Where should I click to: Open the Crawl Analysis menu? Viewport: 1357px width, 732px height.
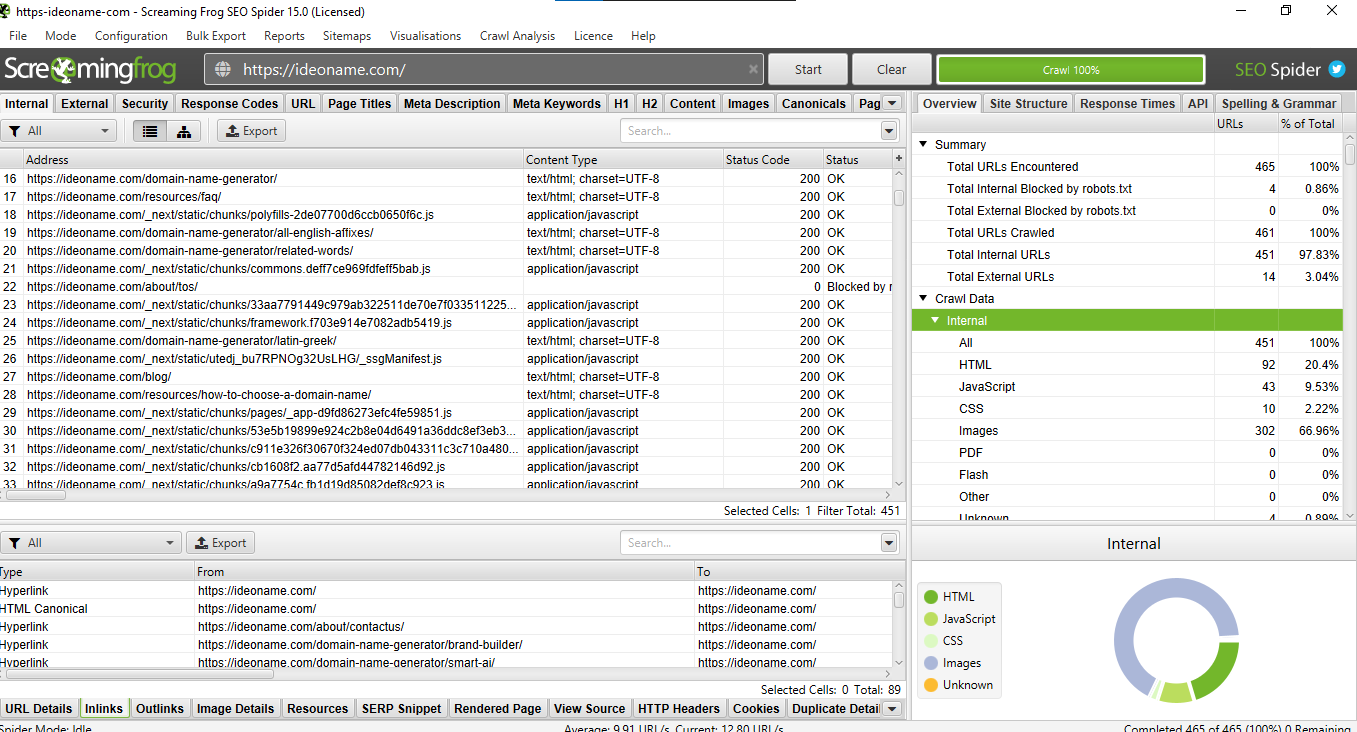(517, 36)
